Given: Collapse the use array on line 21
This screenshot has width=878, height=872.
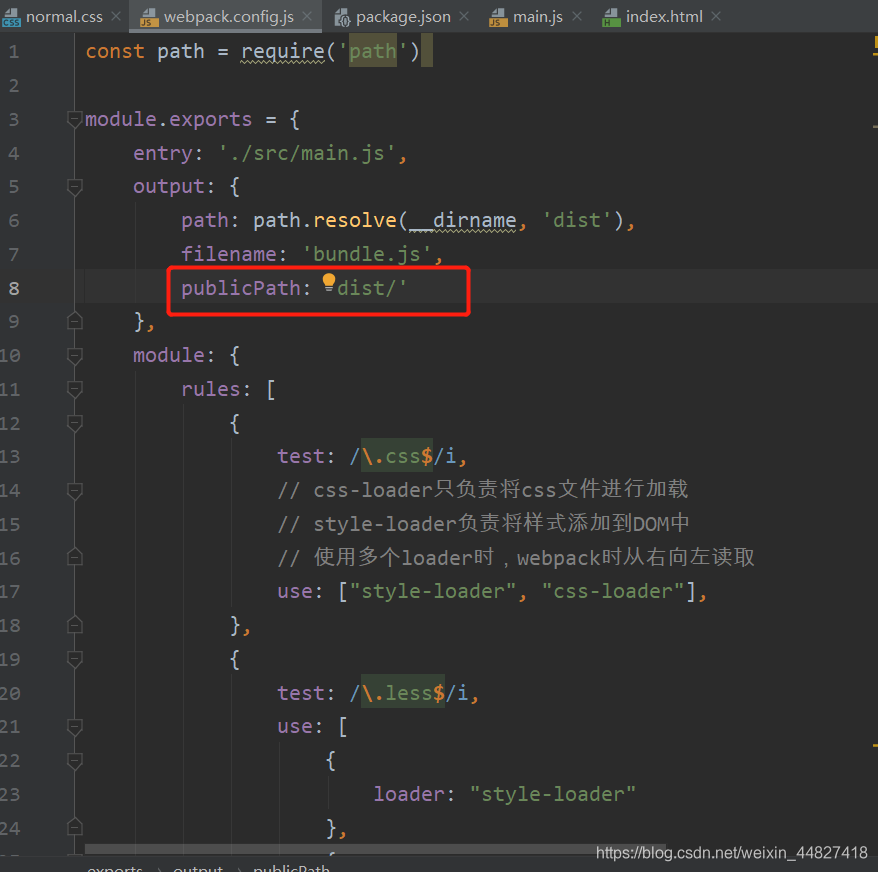Looking at the screenshot, I should click(74, 726).
